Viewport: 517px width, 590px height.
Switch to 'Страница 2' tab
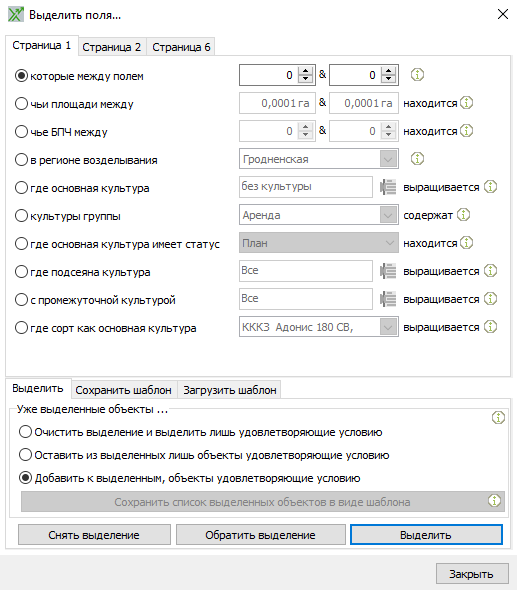(112, 47)
